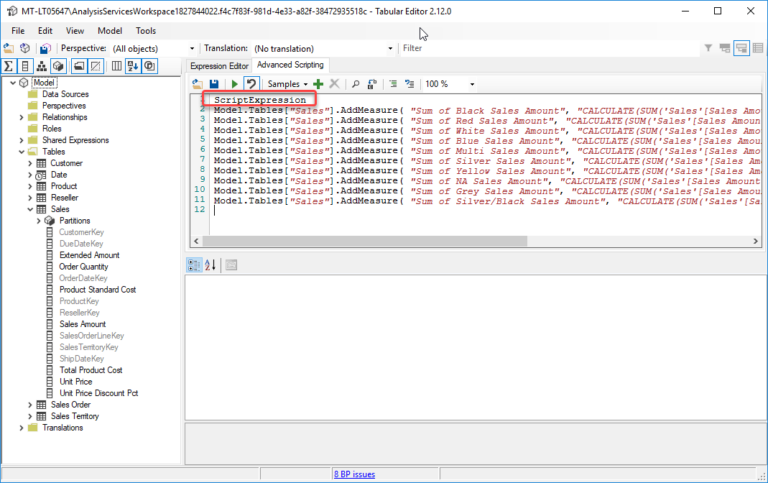Open the Tools menu

point(146,30)
